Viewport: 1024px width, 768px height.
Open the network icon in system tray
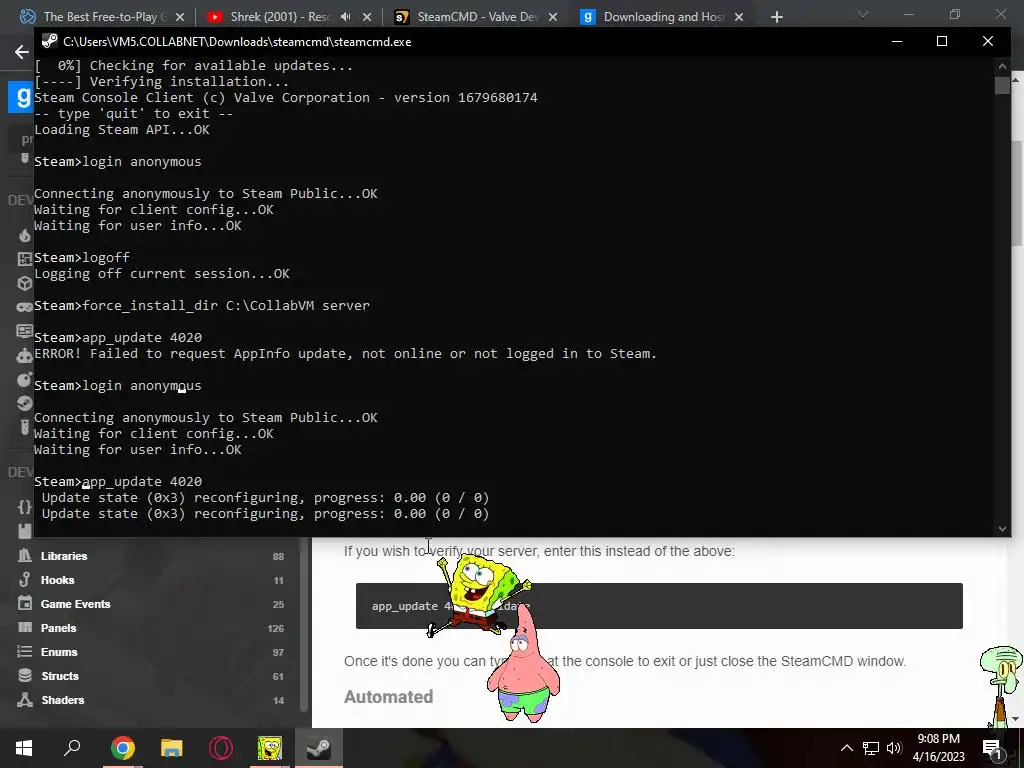[871, 748]
